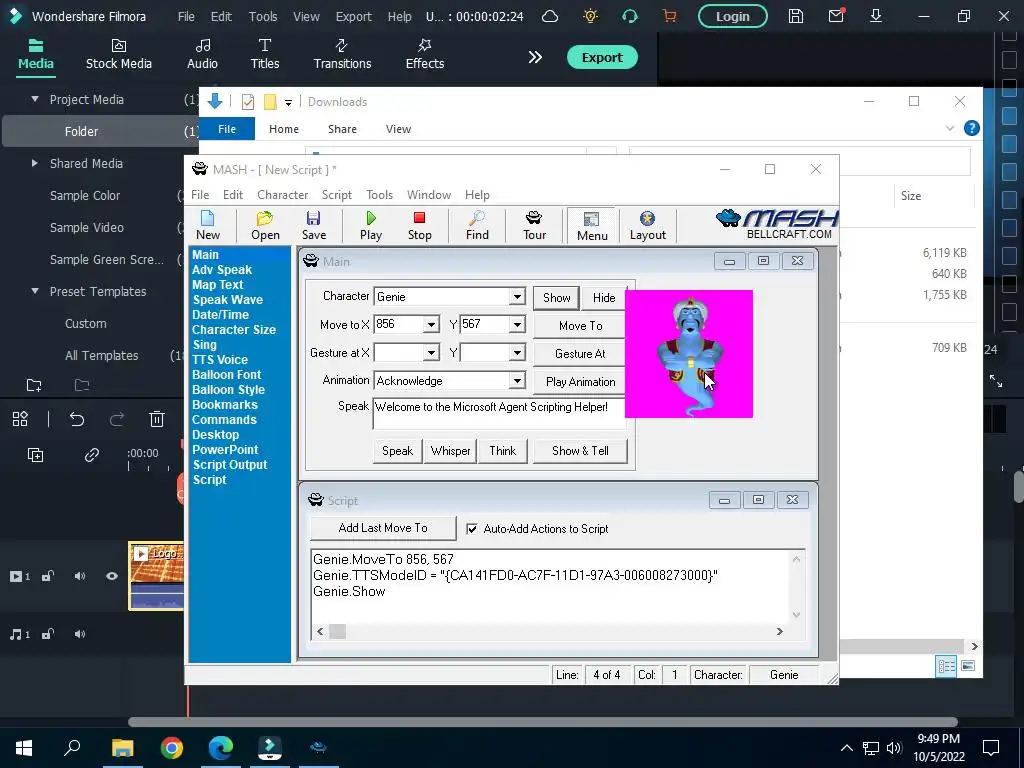This screenshot has width=1024, height=768.
Task: Toggle lock on audio track 1
Action: click(x=48, y=634)
